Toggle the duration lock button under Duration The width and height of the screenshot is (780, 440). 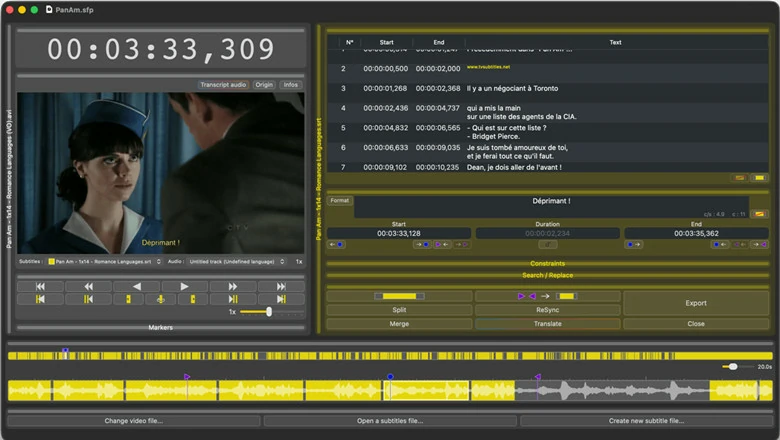click(x=548, y=245)
